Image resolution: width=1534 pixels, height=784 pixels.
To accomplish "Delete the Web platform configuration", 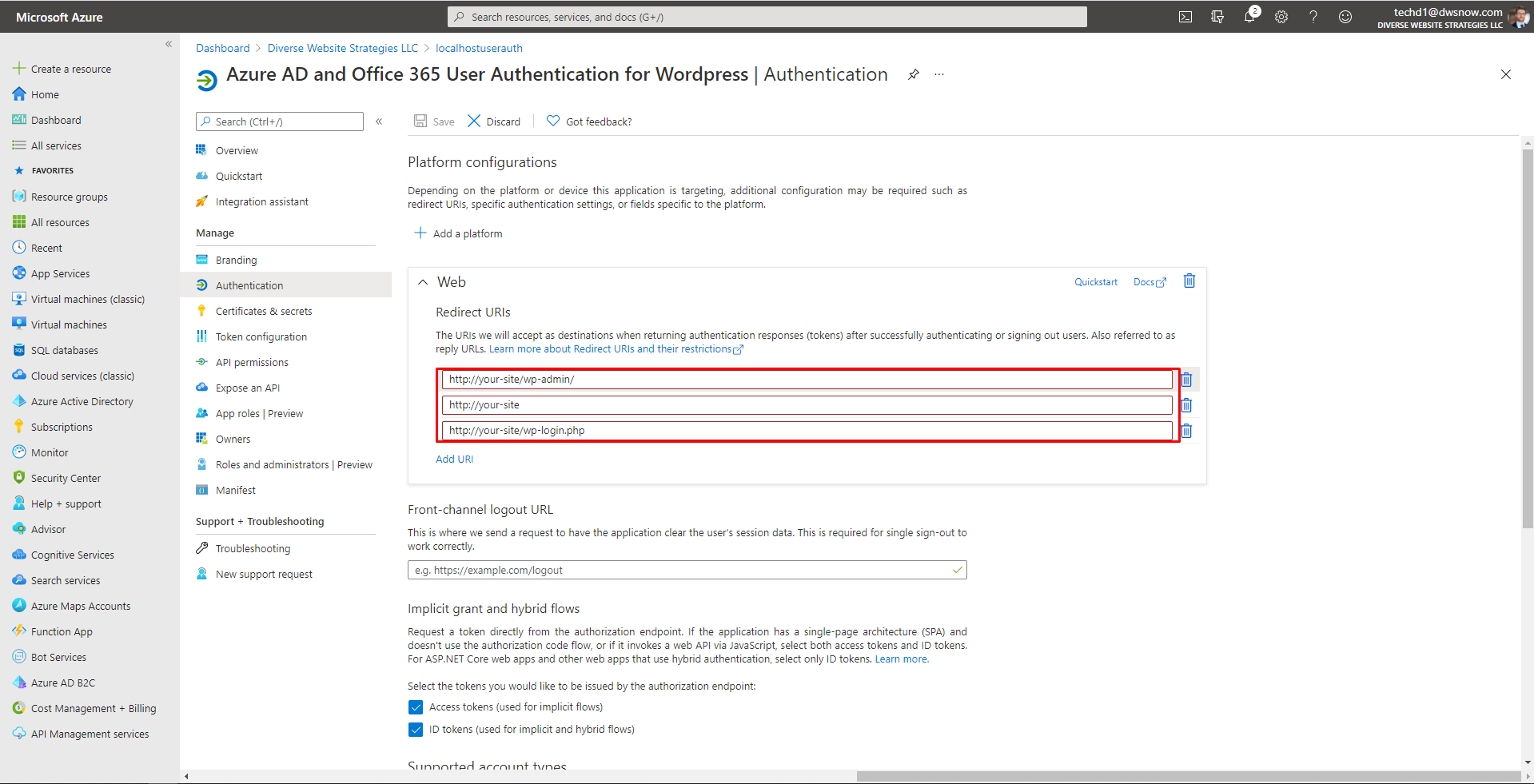I will pyautogui.click(x=1189, y=281).
